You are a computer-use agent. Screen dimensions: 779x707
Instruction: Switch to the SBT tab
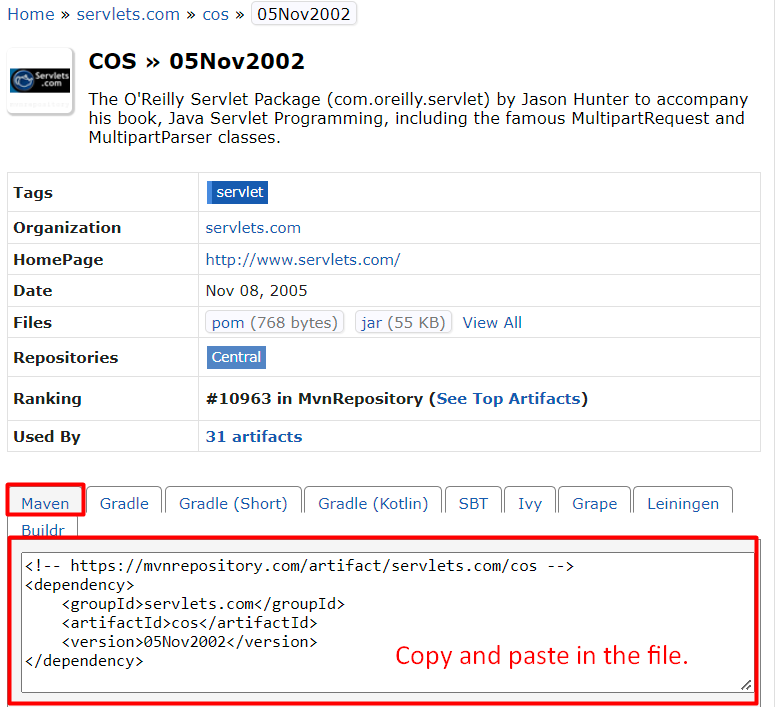[x=473, y=500]
